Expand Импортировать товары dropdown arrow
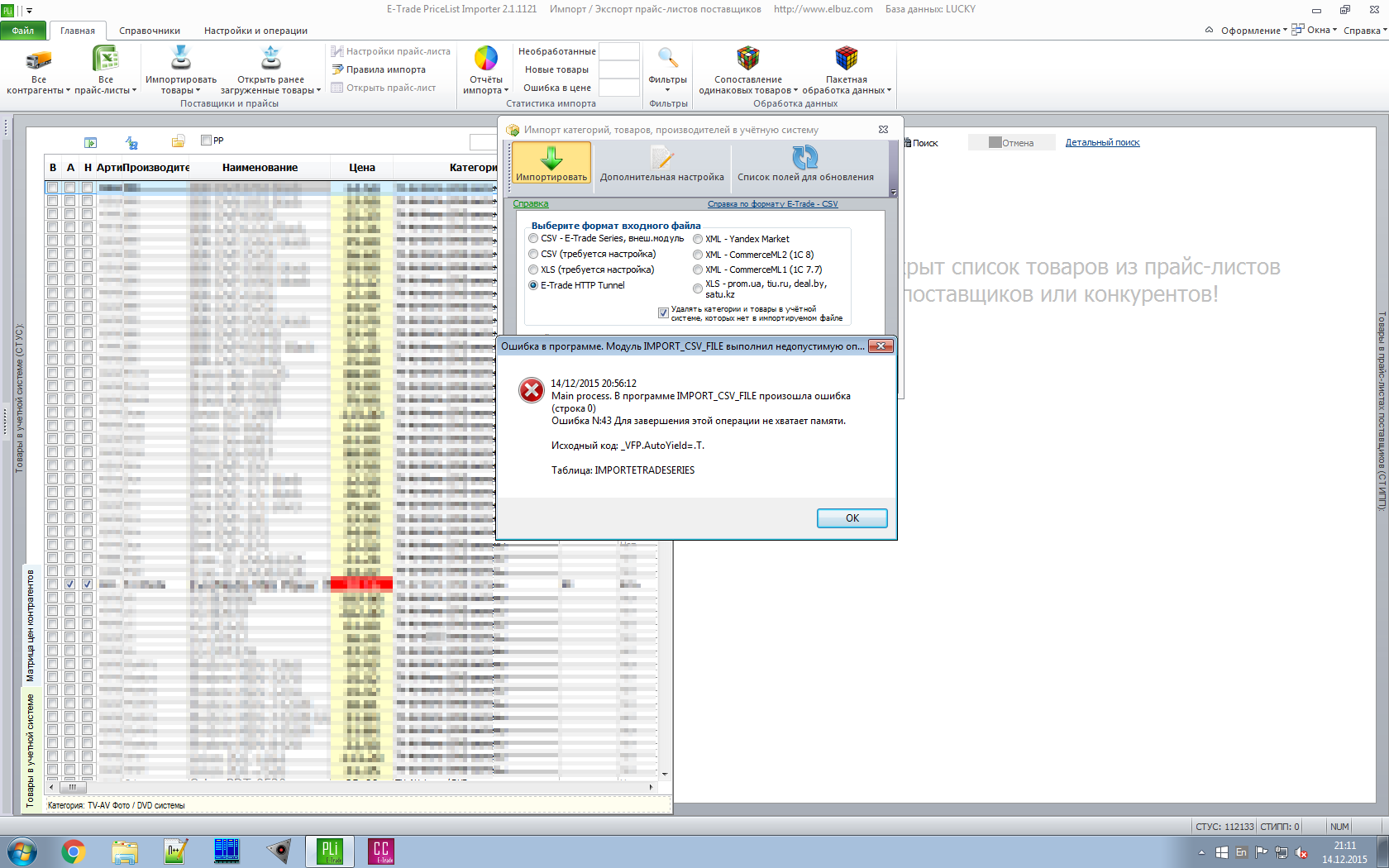 pyautogui.click(x=198, y=91)
